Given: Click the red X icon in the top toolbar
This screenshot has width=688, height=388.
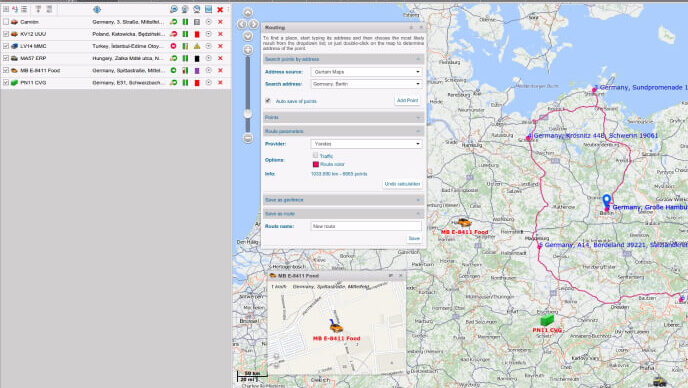Looking at the screenshot, I should click(x=220, y=9).
